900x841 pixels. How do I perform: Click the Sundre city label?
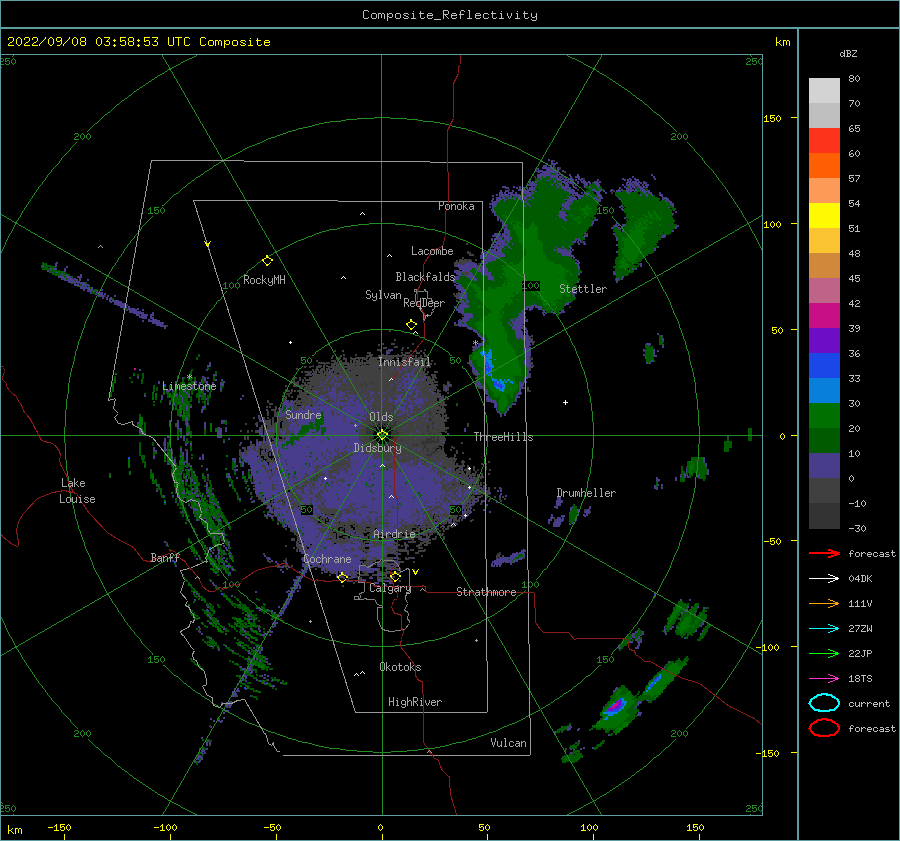(303, 414)
